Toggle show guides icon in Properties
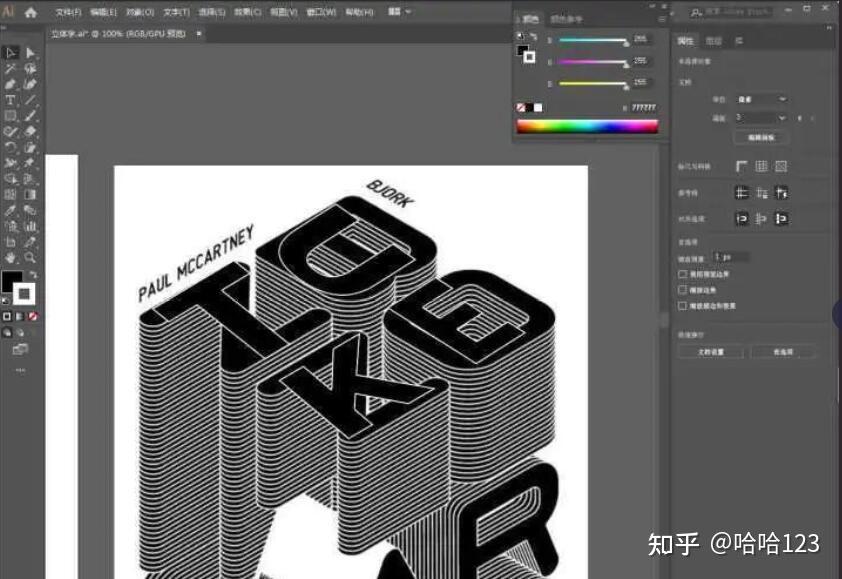842x579 pixels. 742,193
